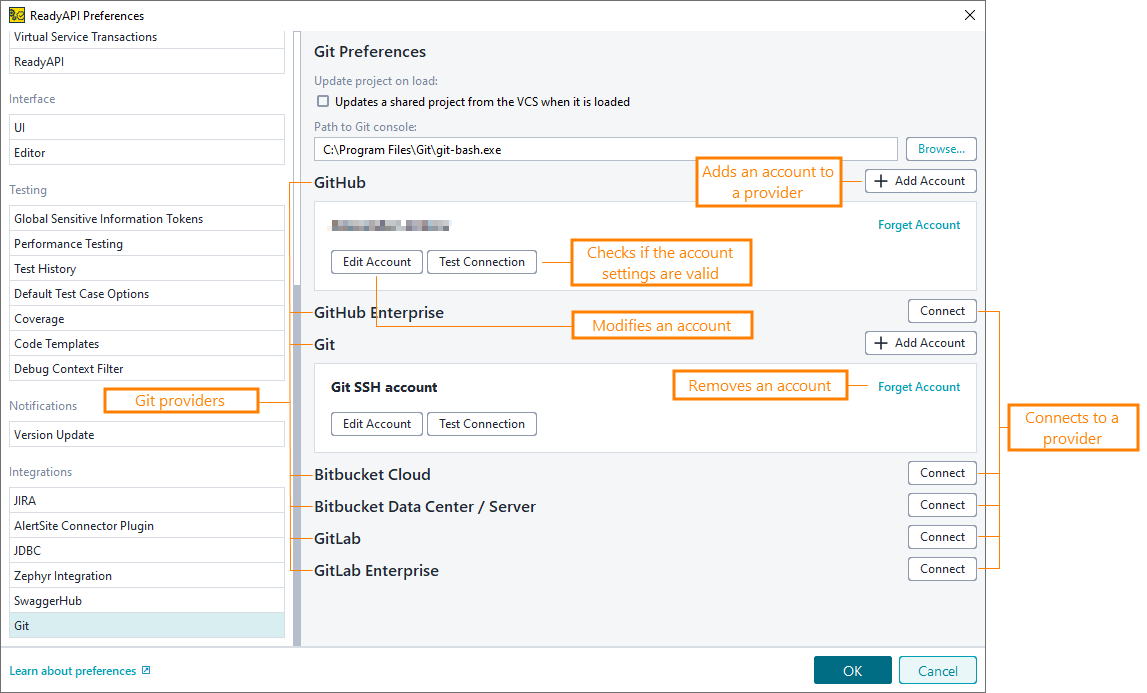
Task: Forget the GitHub account
Action: click(x=919, y=224)
